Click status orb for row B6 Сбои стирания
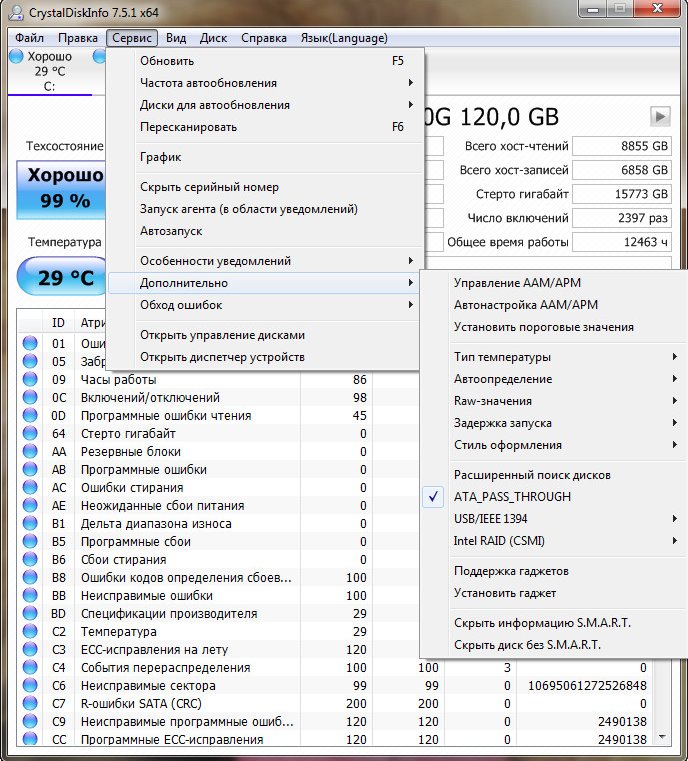 click(x=30, y=559)
